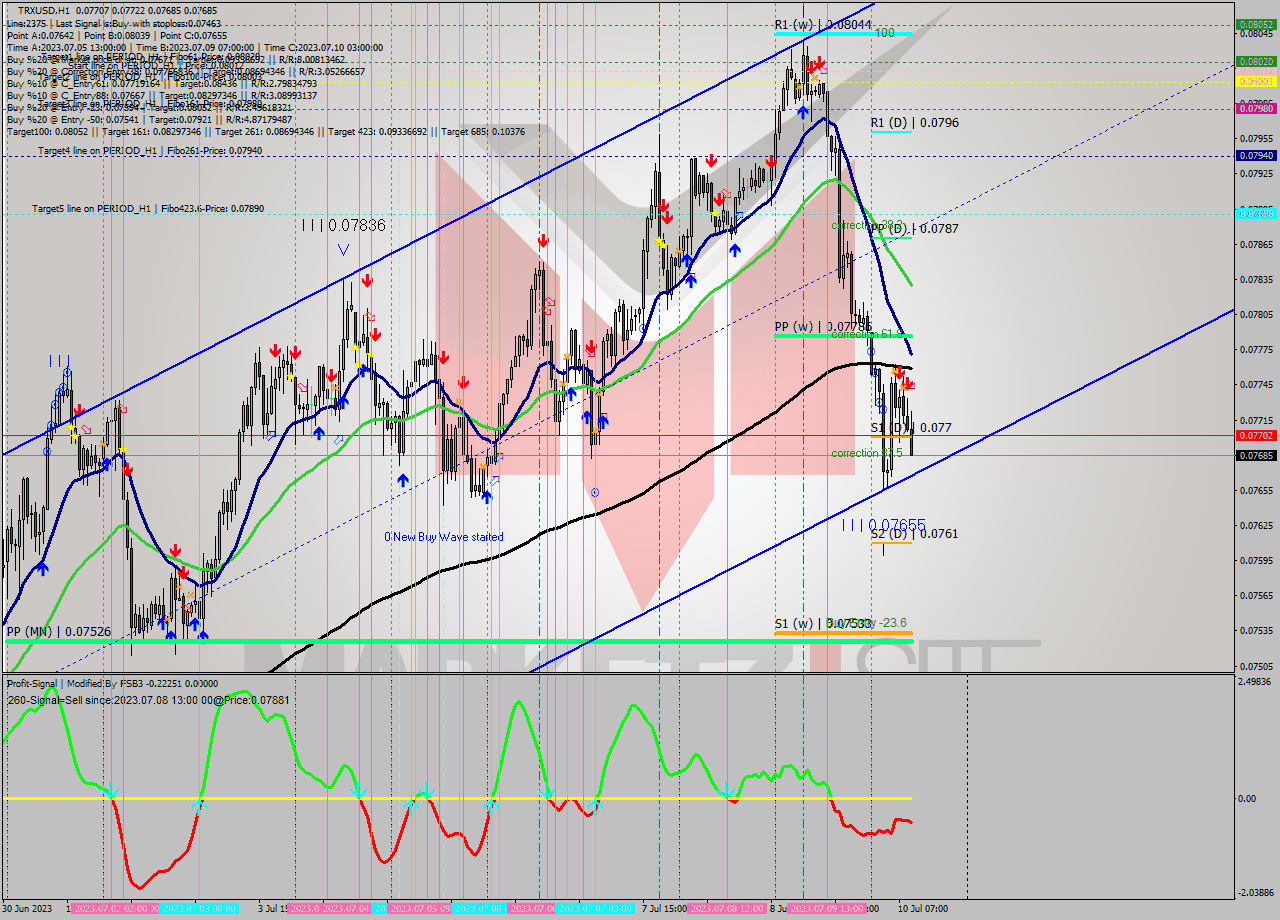The width and height of the screenshot is (1280, 920).
Task: Click the Profit-Signal indicator name label
Action: point(37,686)
